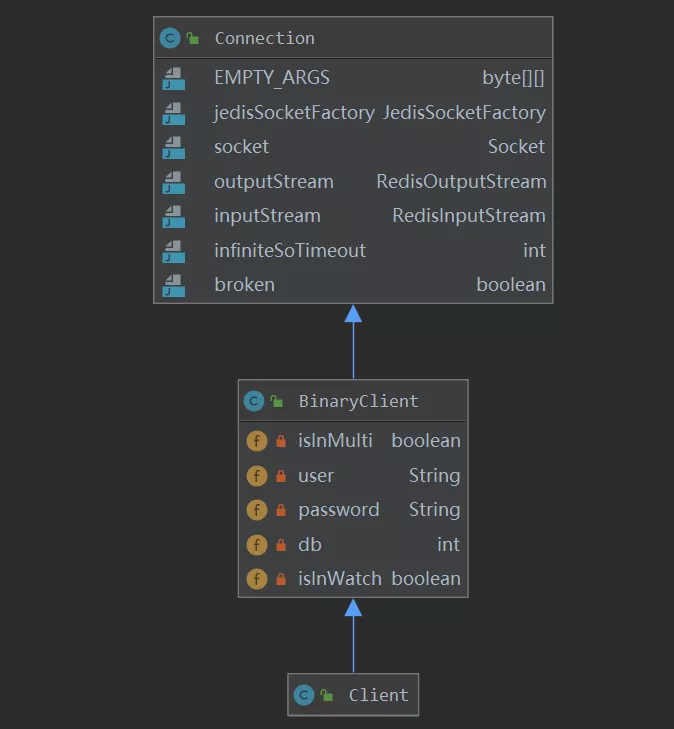Screen dimensions: 674x729
Task: Click the field icon beside user
Action: tap(257, 476)
